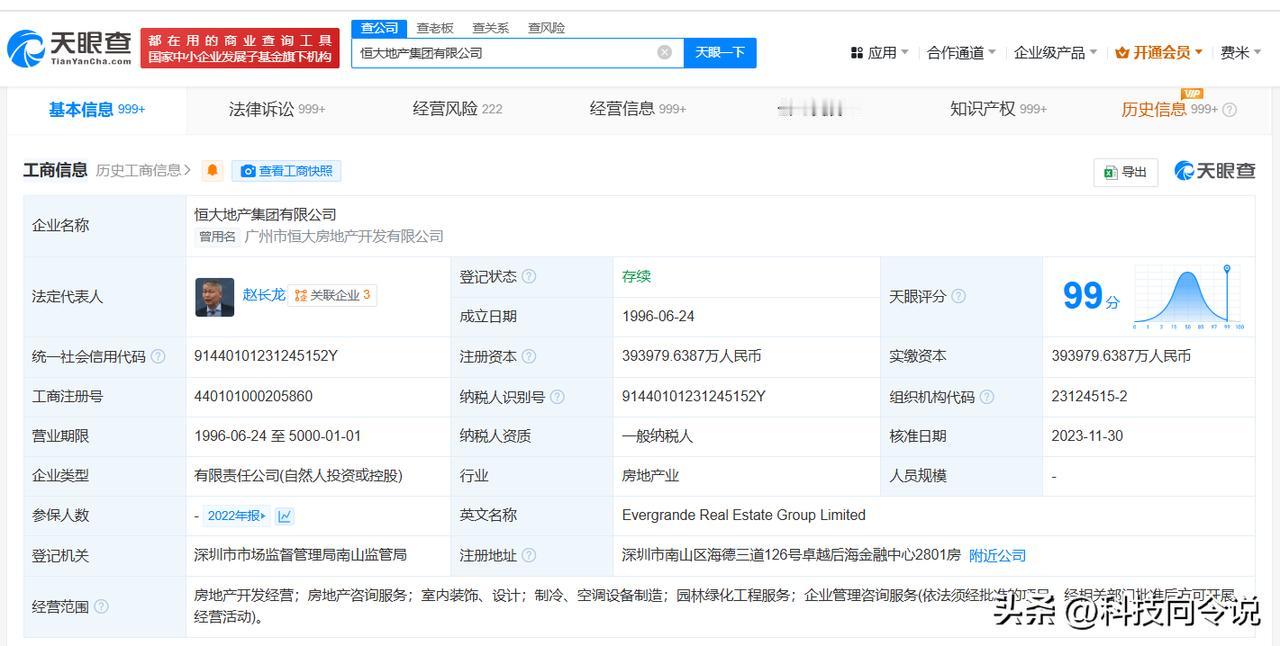
Task: Click 登记状态 value 存续
Action: tap(636, 276)
